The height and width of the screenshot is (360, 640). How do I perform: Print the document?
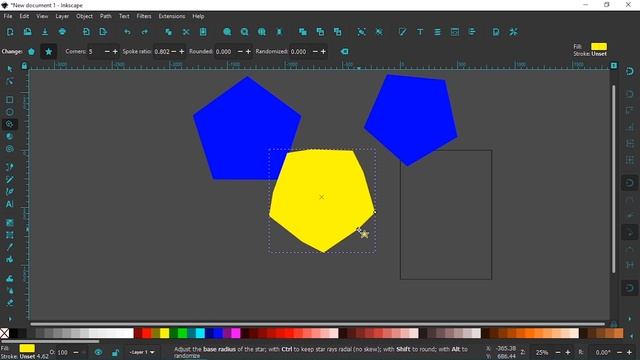tap(62, 32)
